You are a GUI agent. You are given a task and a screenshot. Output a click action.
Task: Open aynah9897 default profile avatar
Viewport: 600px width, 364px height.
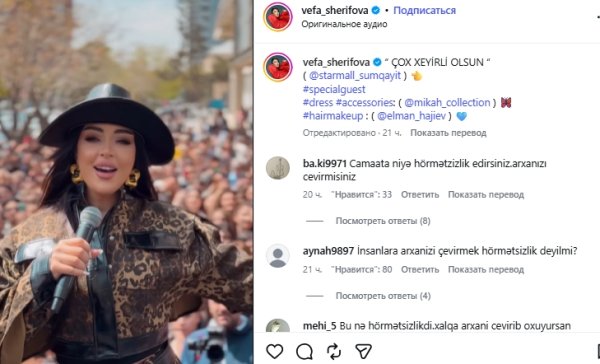point(278,255)
